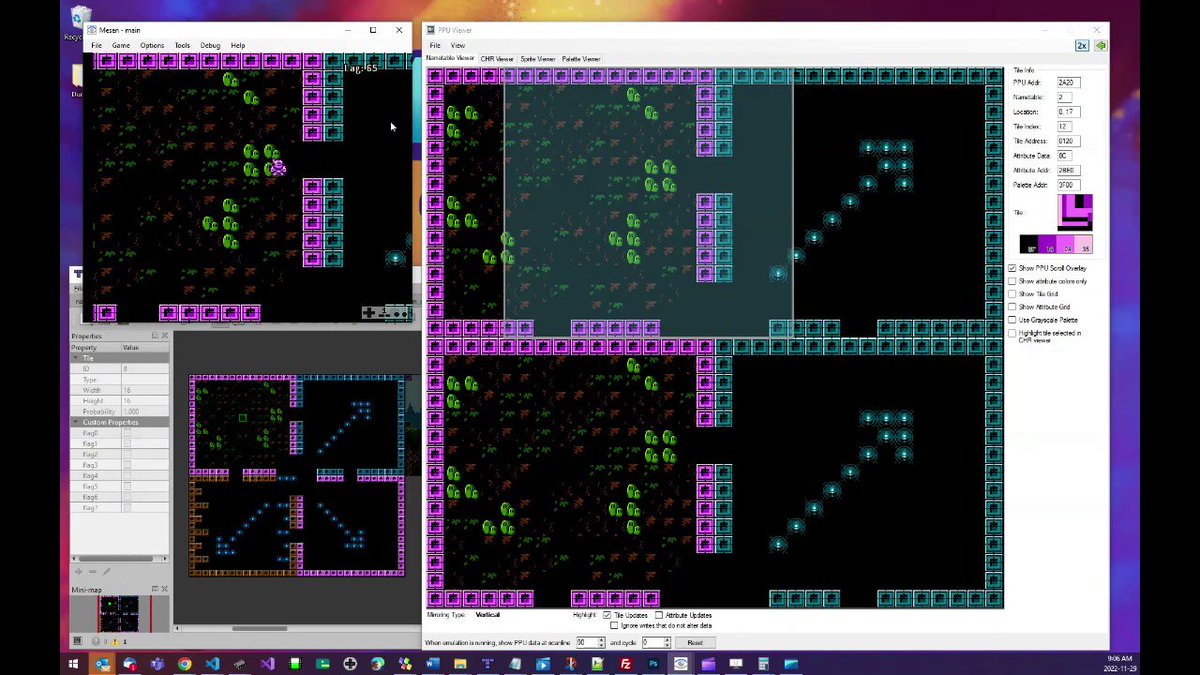The width and height of the screenshot is (1200, 675).
Task: Enable Use Grayscale Palette
Action: coord(1012,320)
